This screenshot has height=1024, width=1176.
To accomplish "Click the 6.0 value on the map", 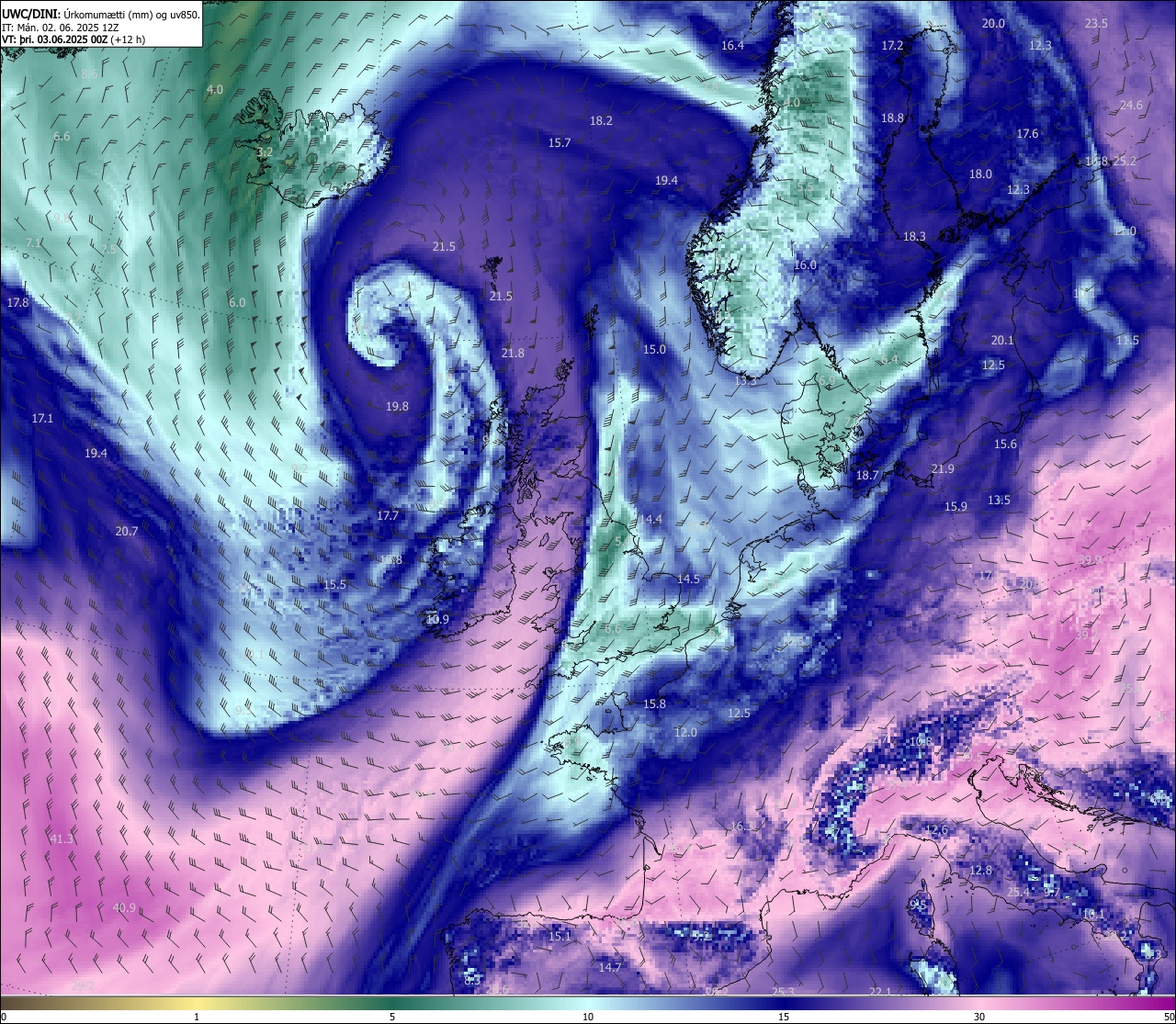I will (x=237, y=302).
